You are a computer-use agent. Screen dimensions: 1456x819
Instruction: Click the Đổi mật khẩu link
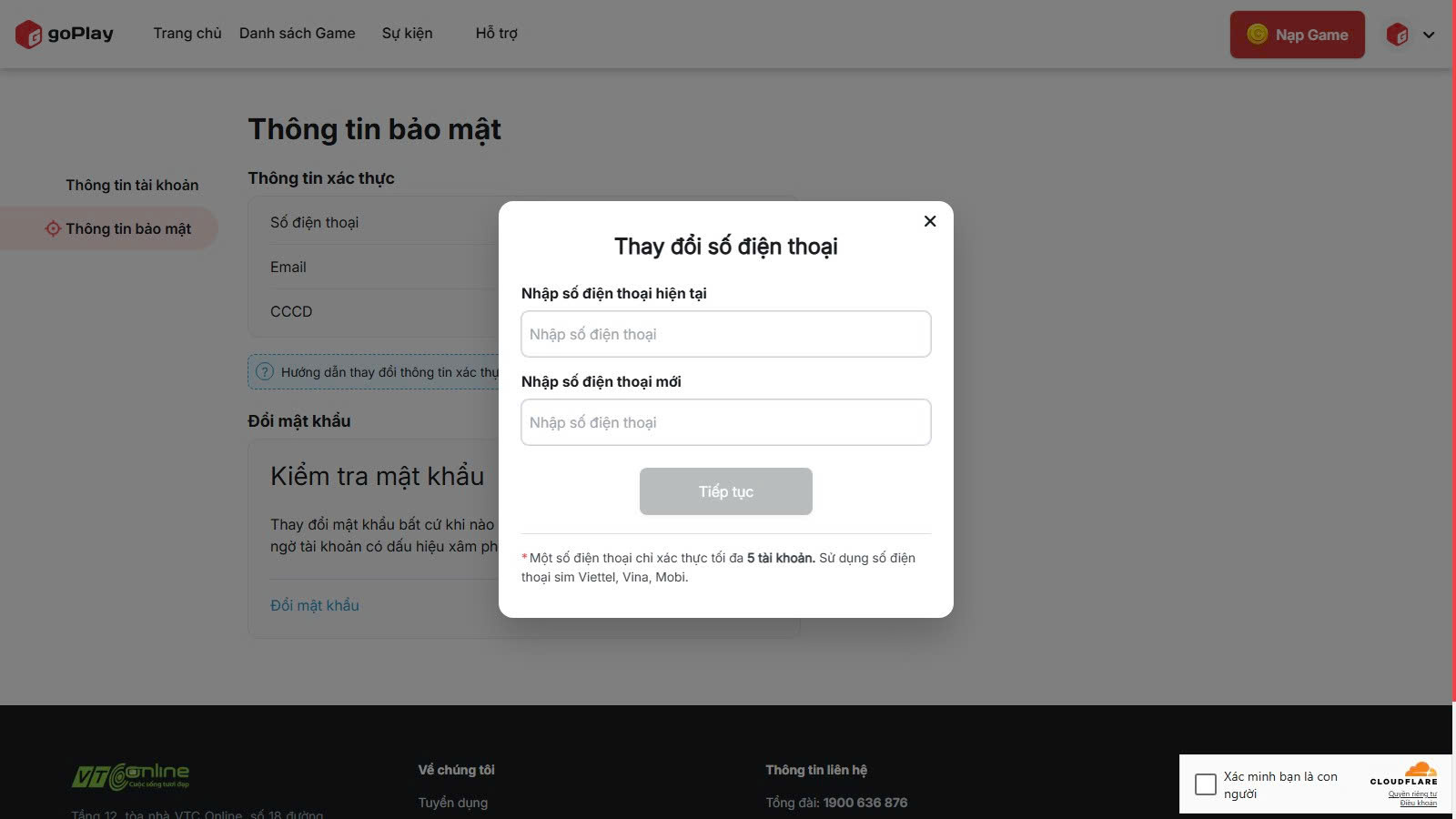tap(314, 605)
